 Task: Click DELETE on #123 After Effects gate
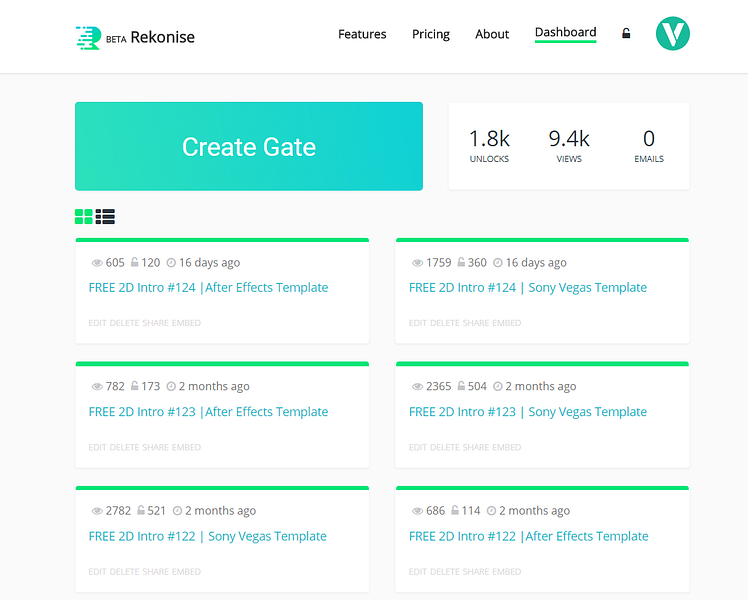pos(125,447)
